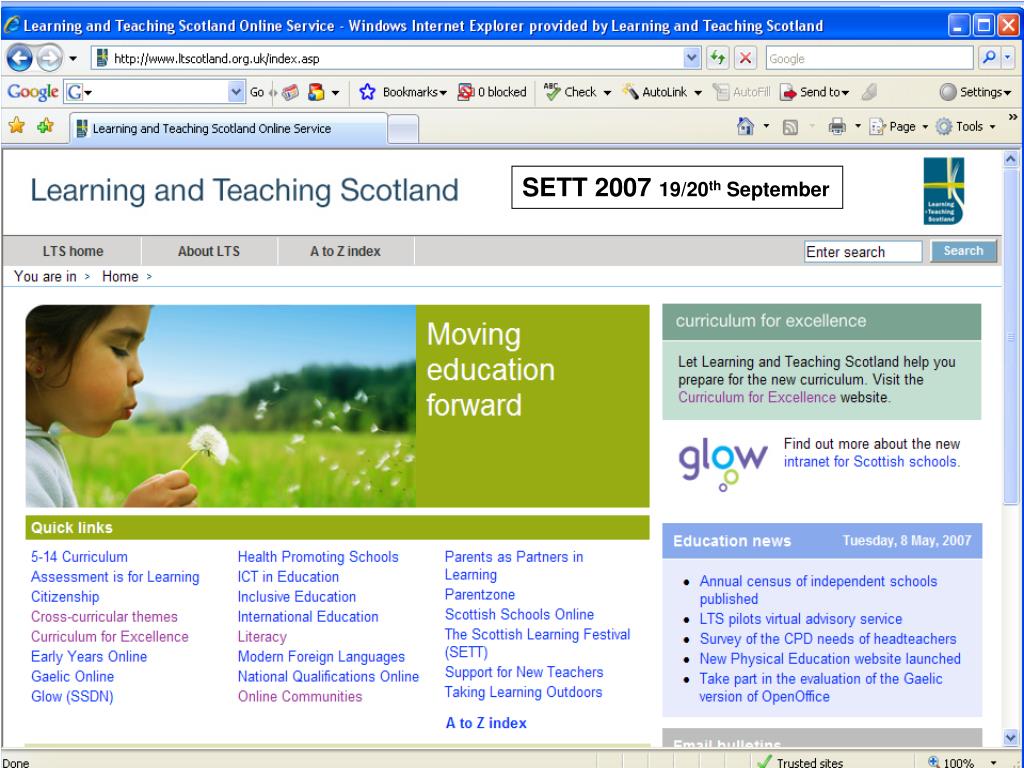Click the browser Forward arrow button
This screenshot has width=1024, height=768.
pyautogui.click(x=49, y=59)
